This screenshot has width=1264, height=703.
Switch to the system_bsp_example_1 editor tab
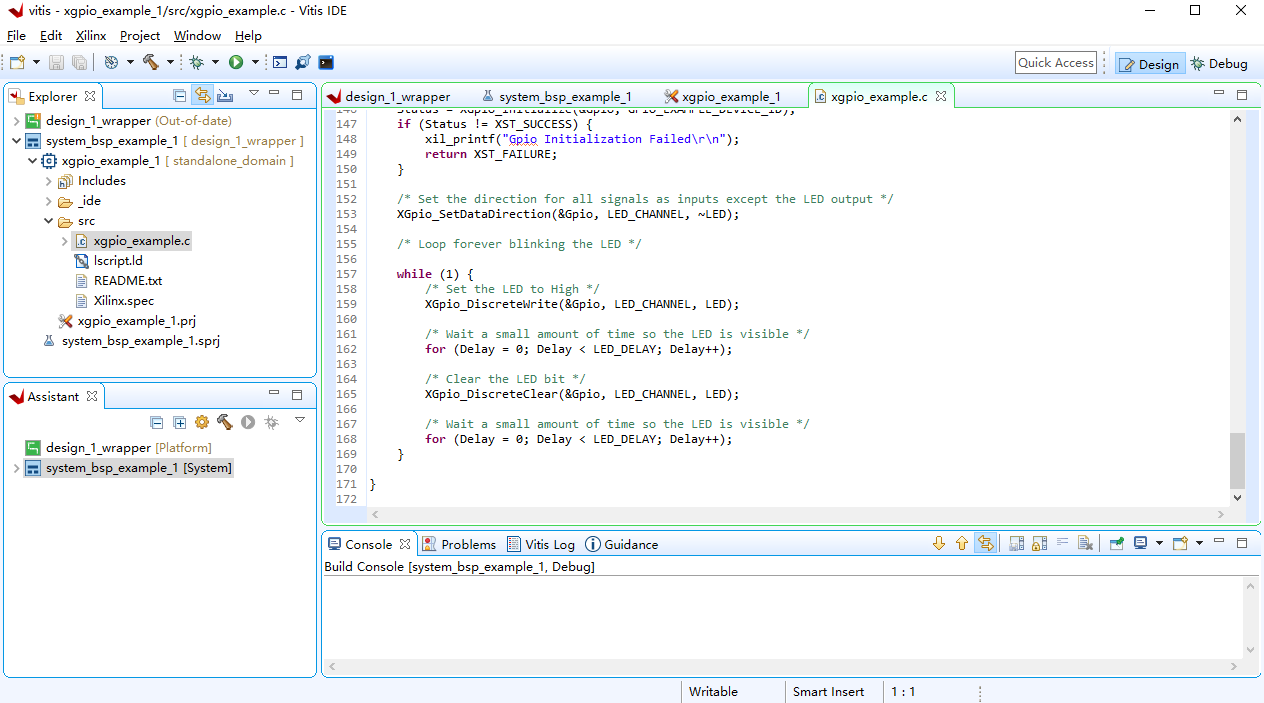tap(564, 97)
